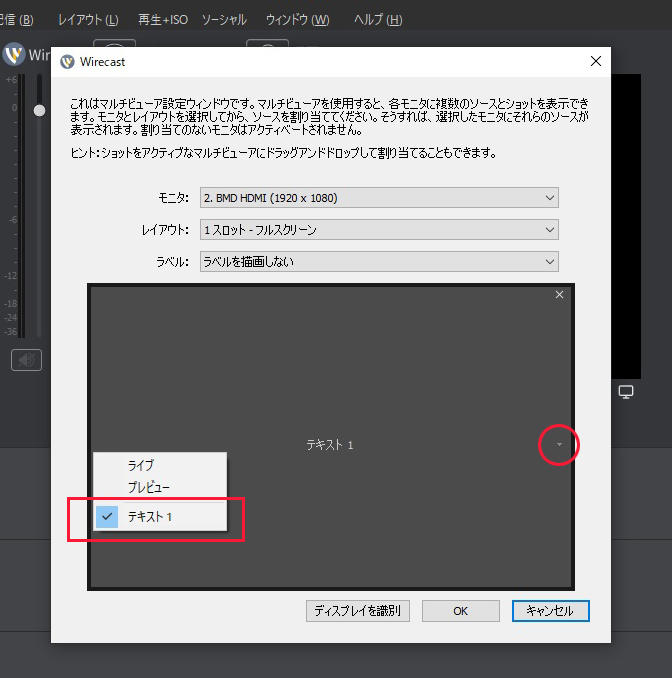Image resolution: width=672 pixels, height=678 pixels.
Task: Click the ディスプレイを識別 button
Action: [358, 611]
